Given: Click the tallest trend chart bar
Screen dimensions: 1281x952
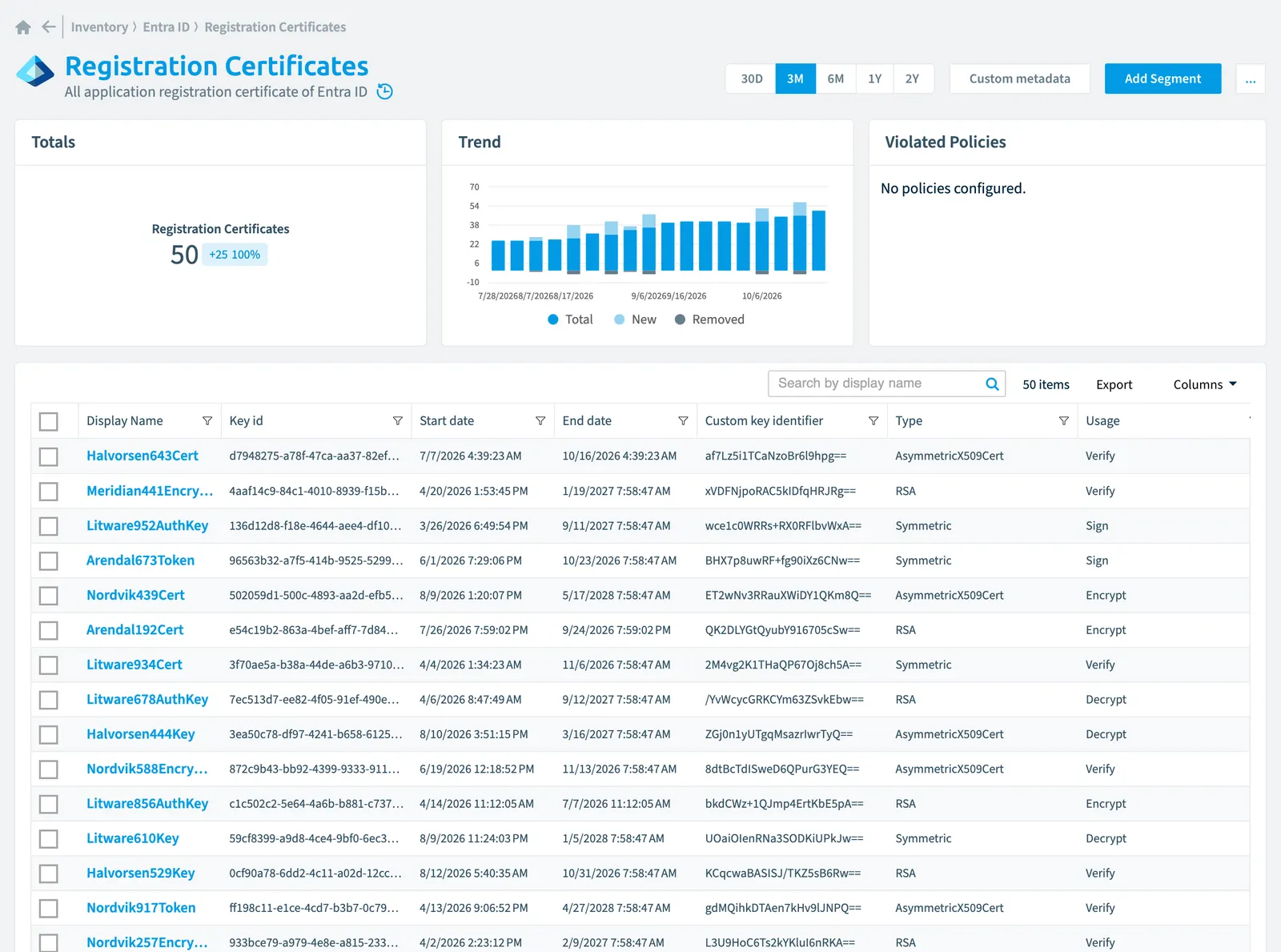Looking at the screenshot, I should click(800, 238).
